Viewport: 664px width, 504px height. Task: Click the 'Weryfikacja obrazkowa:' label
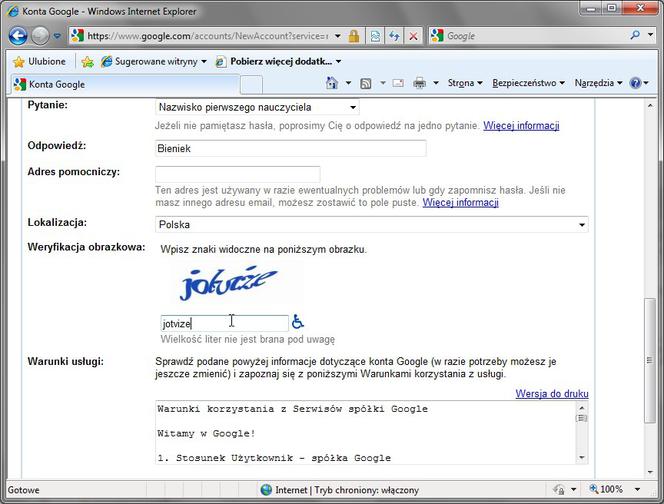[86, 247]
